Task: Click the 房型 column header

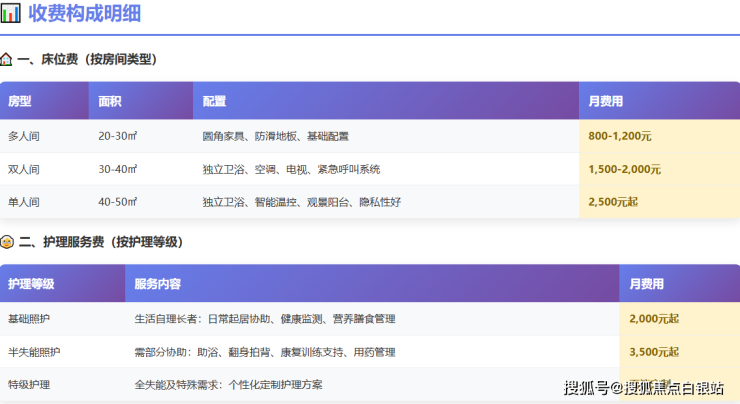Action: click(x=20, y=101)
